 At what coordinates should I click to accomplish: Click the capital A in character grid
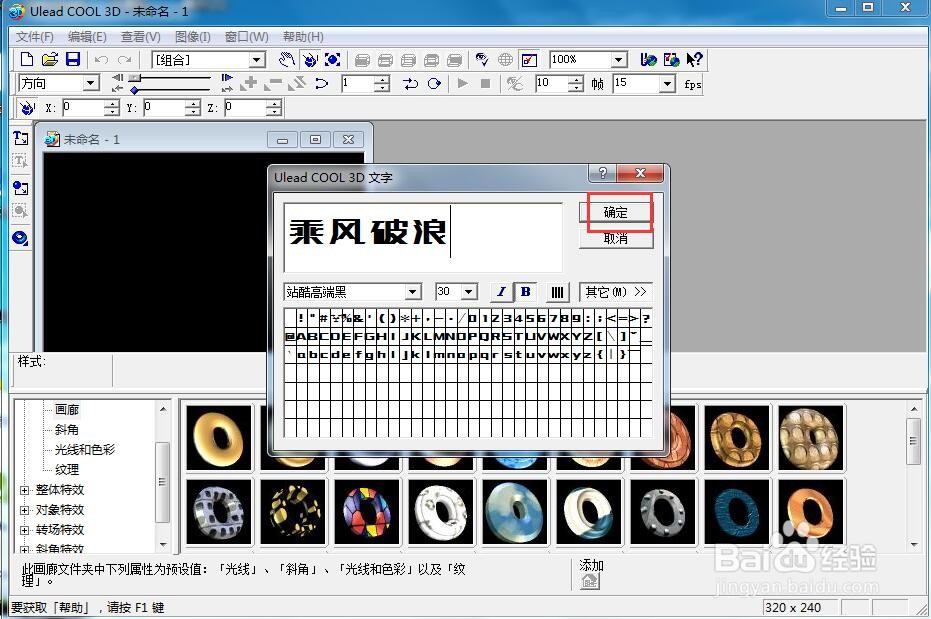click(302, 337)
